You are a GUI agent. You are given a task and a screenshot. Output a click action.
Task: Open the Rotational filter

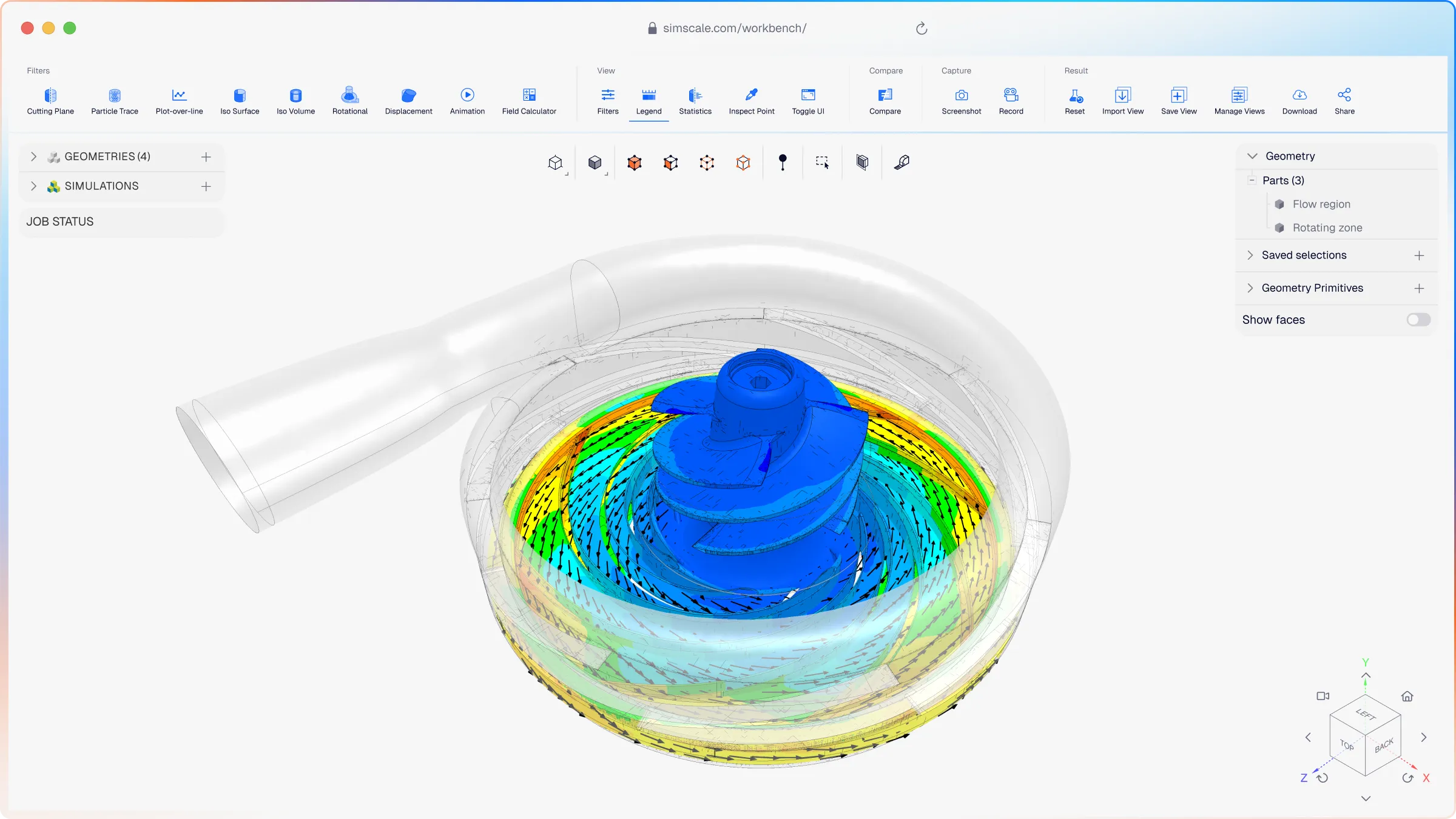pyautogui.click(x=350, y=101)
